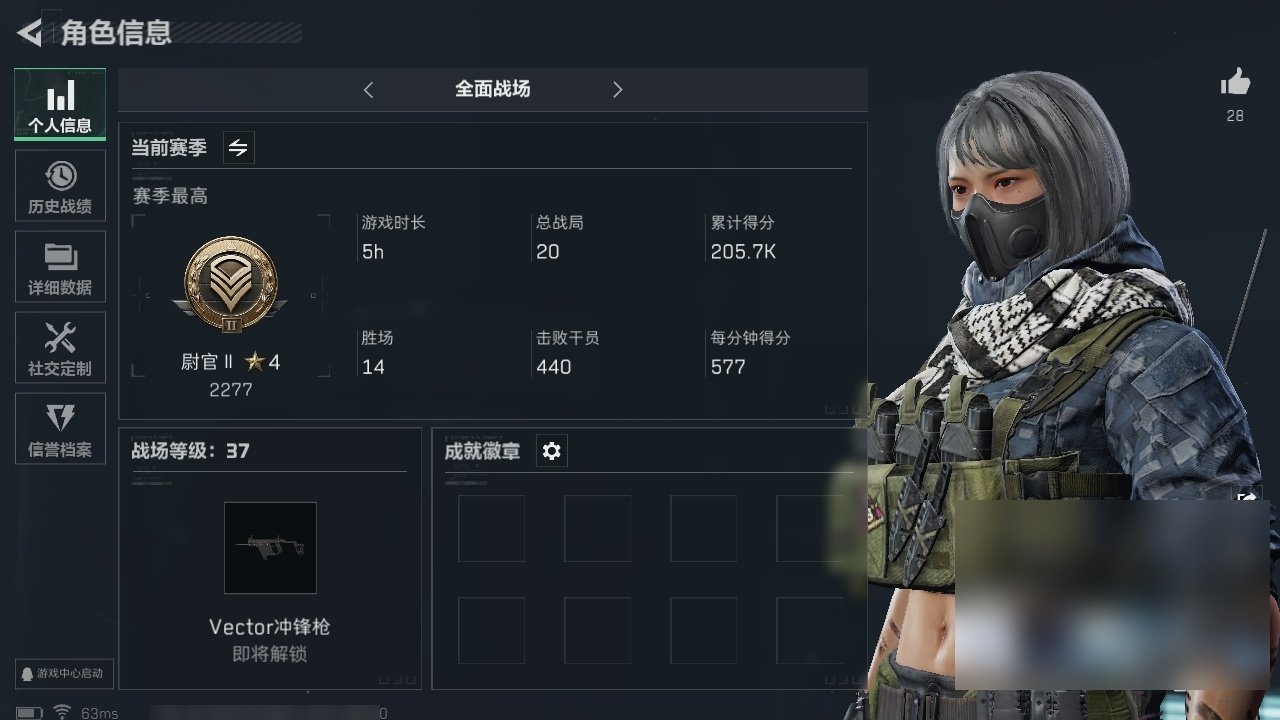The height and width of the screenshot is (720, 1280).
Task: Open 成就徽章 settings gear
Action: 552,451
